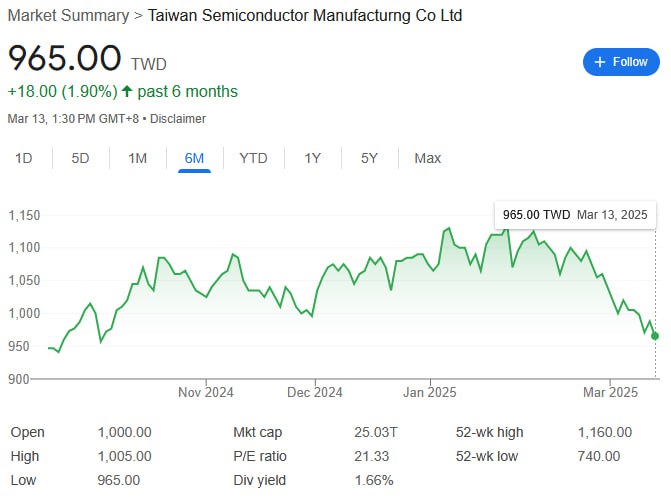Click the Jan 2025 axis label
671x502 pixels.
(x=430, y=392)
